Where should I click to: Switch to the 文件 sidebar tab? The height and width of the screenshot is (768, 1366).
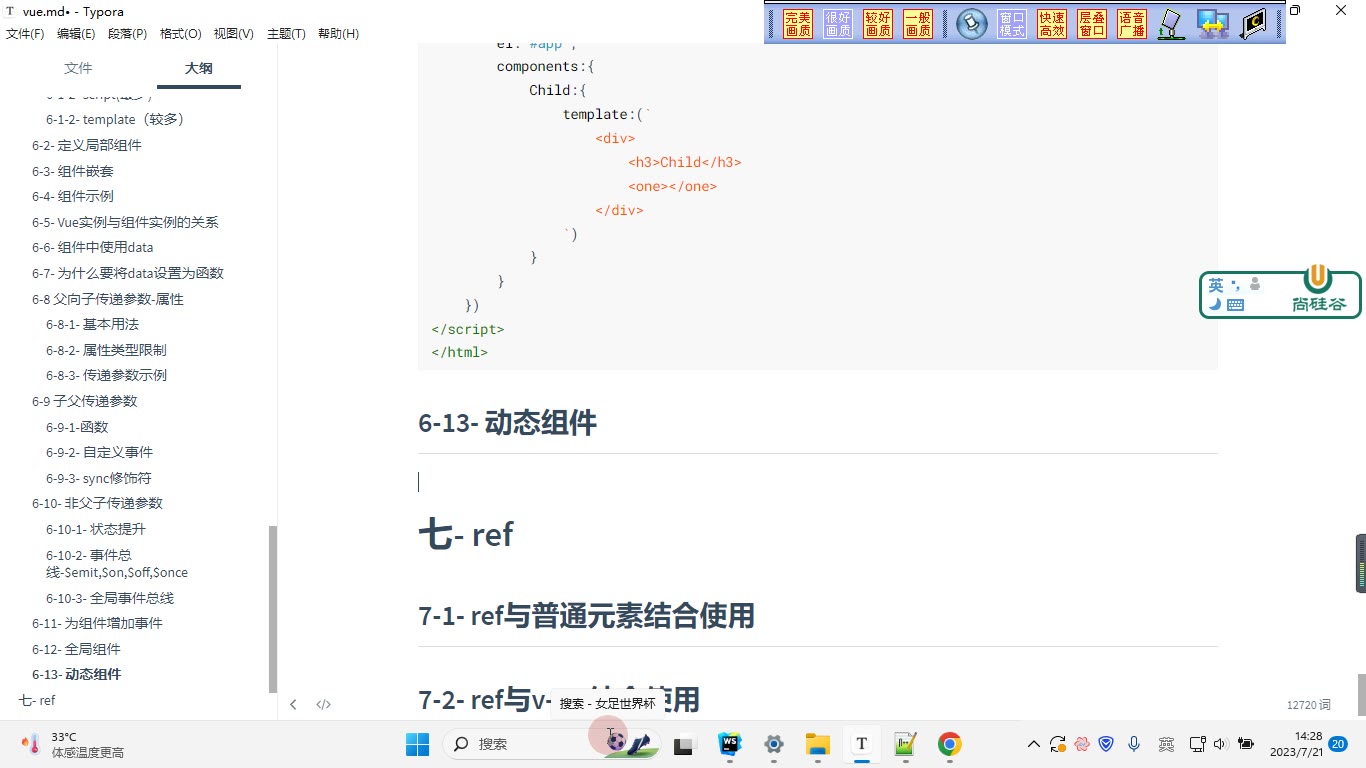pyautogui.click(x=78, y=68)
